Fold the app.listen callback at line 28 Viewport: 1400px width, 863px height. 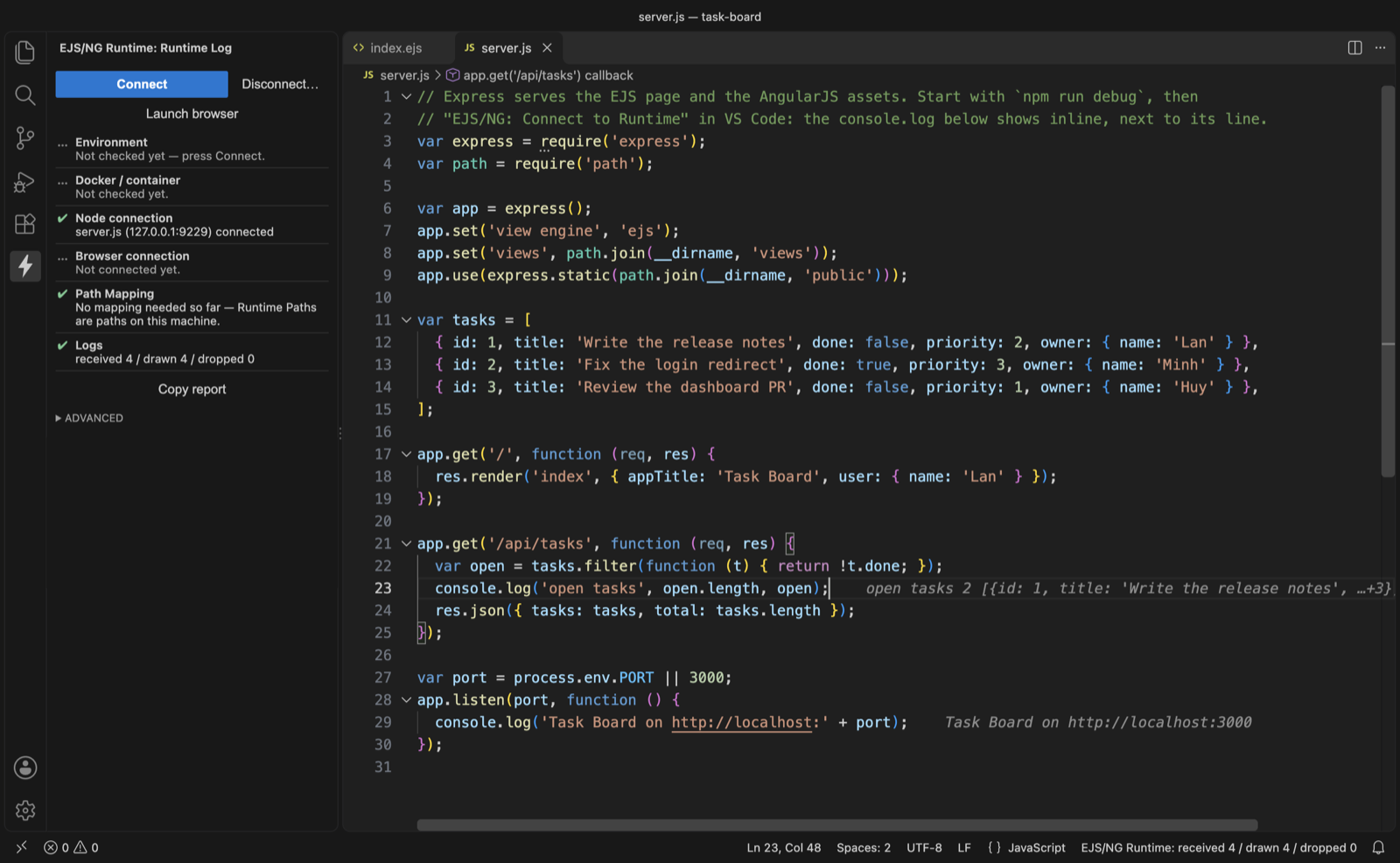click(x=406, y=700)
